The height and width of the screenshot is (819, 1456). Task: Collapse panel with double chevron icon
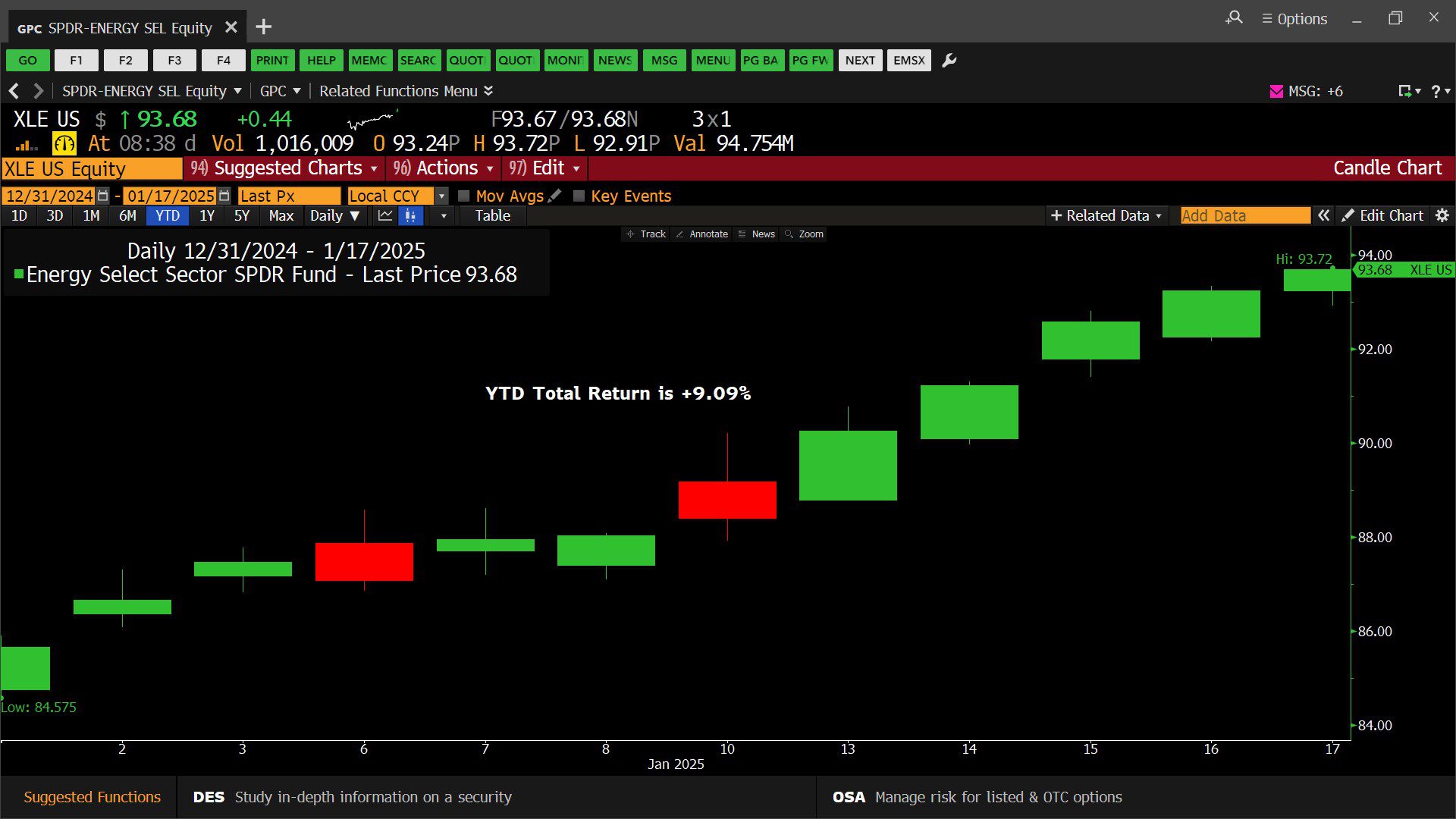coord(1323,216)
